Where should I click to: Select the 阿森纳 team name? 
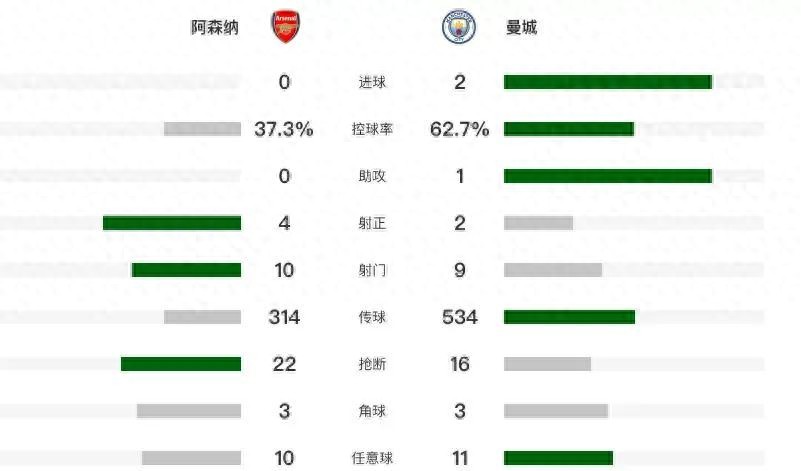[x=215, y=28]
